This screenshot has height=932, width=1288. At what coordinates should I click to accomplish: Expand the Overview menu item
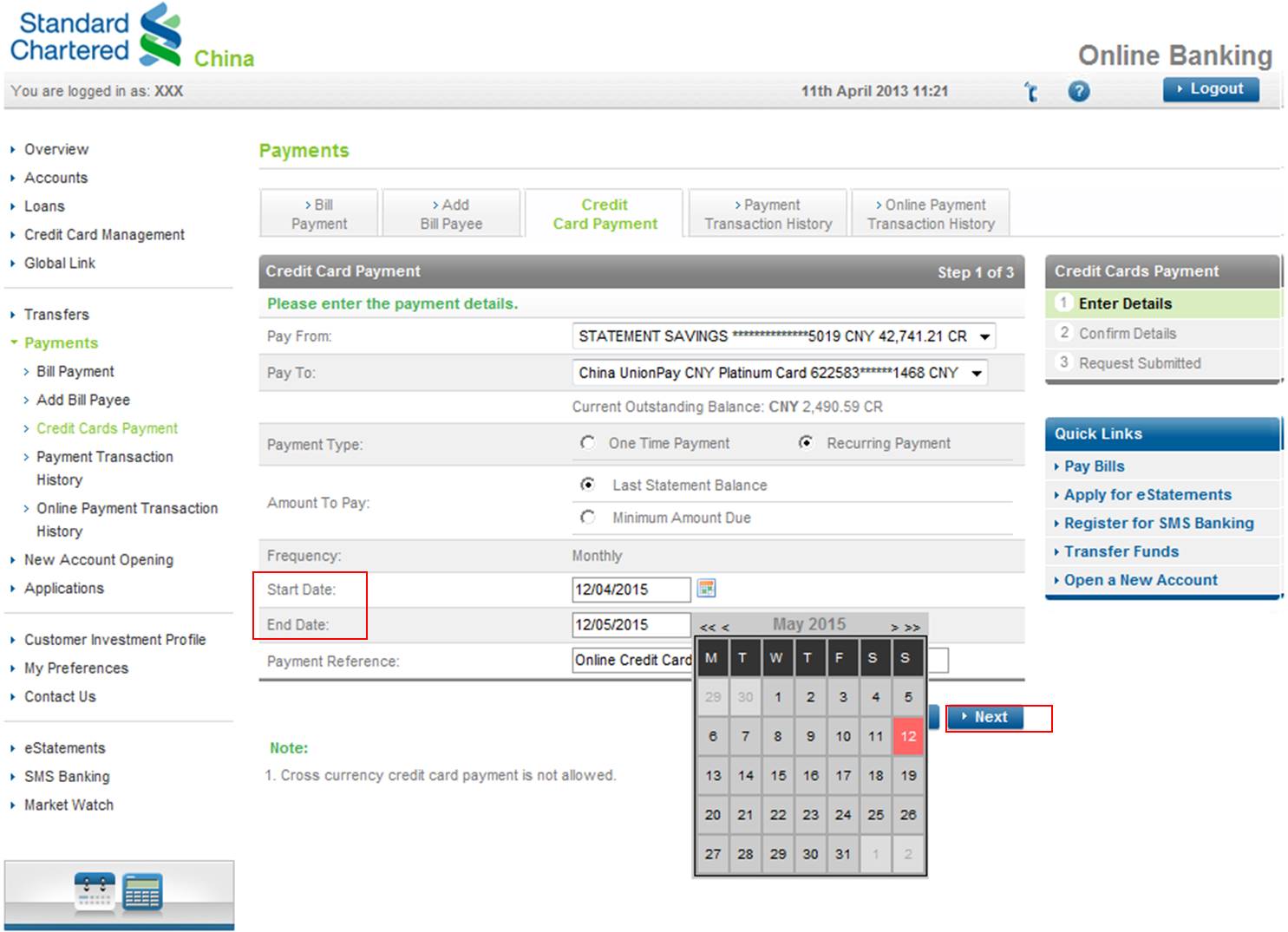pyautogui.click(x=56, y=149)
